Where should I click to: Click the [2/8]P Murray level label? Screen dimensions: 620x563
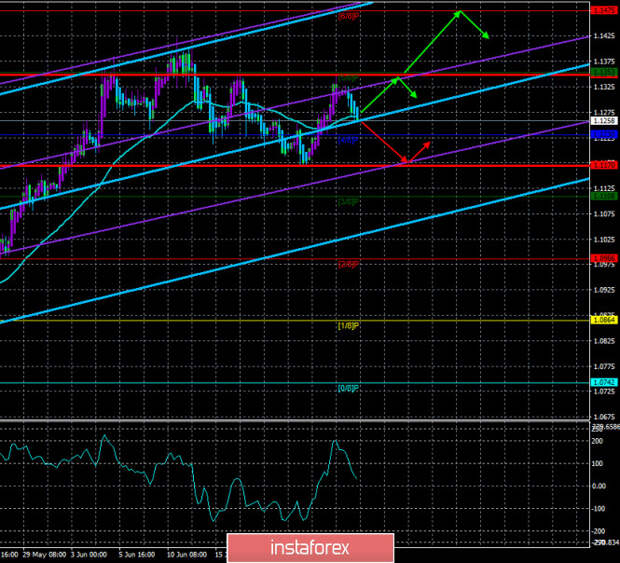348,264
